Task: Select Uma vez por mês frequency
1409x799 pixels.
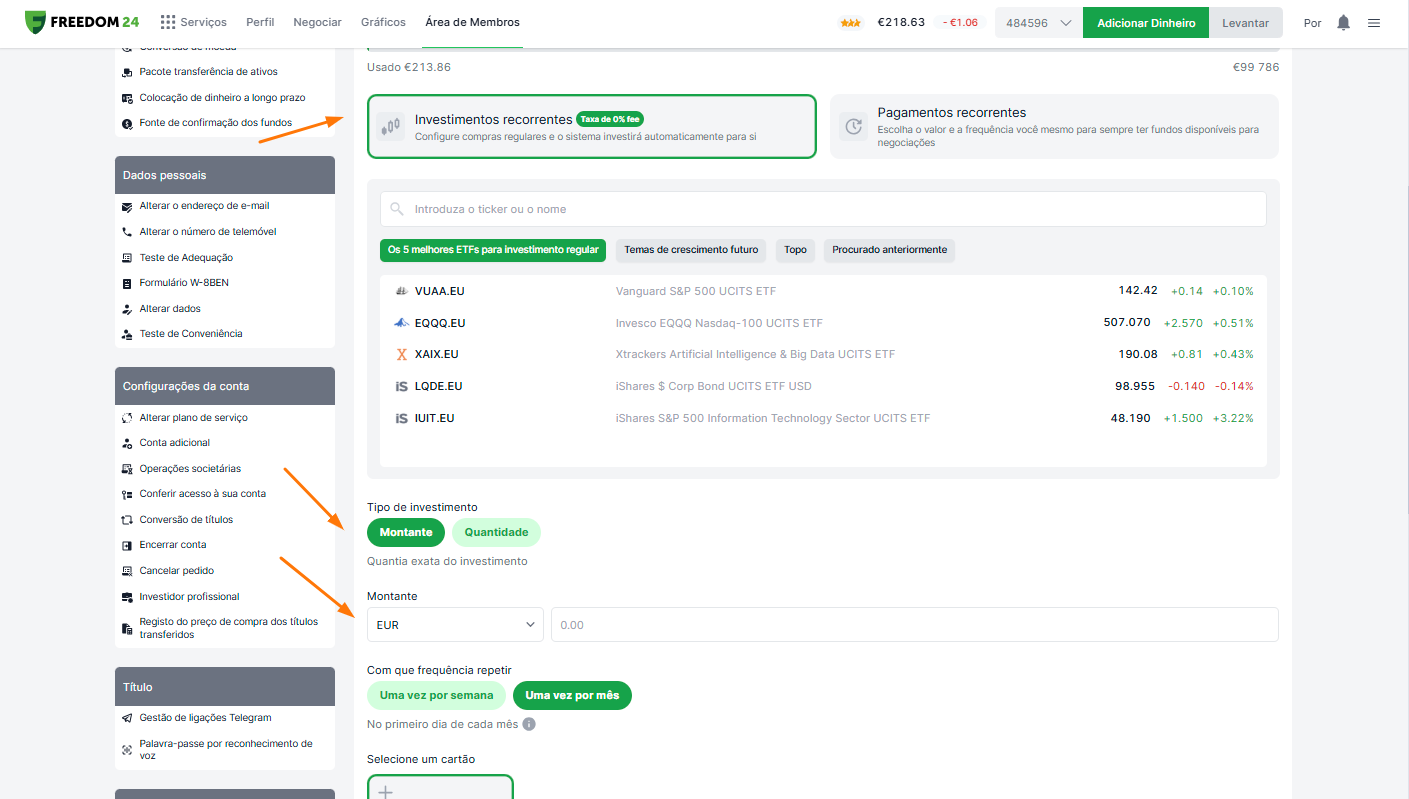Action: [x=572, y=695]
